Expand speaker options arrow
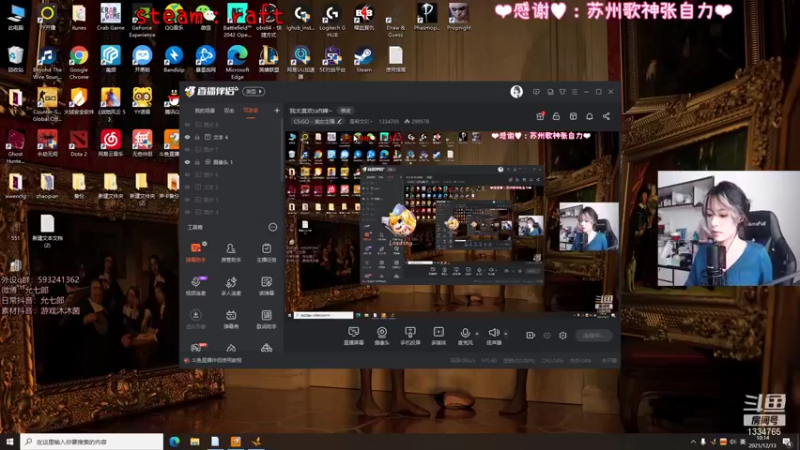This screenshot has width=800, height=450. (x=506, y=334)
